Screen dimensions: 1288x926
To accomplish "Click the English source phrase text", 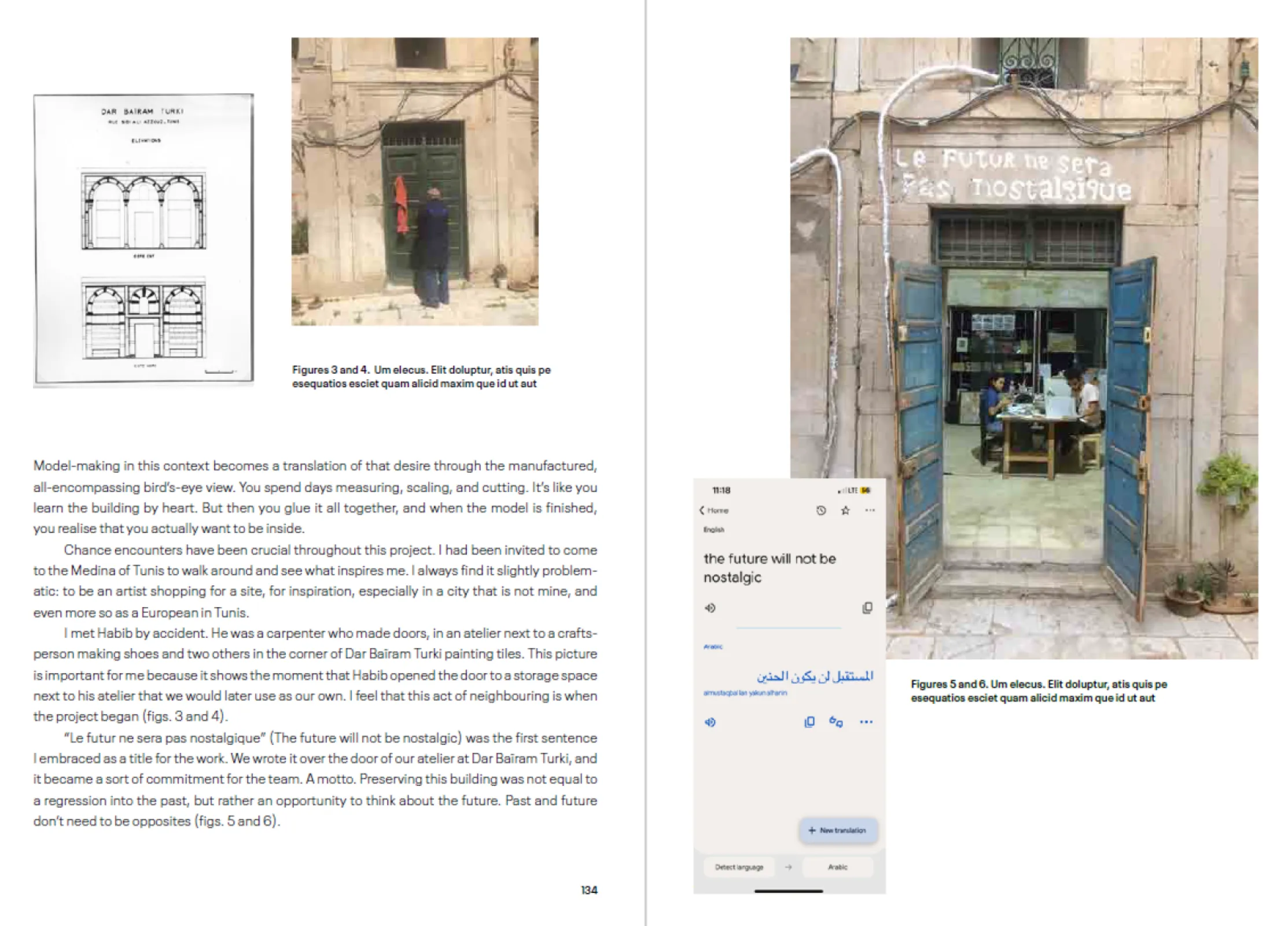I will coord(769,568).
